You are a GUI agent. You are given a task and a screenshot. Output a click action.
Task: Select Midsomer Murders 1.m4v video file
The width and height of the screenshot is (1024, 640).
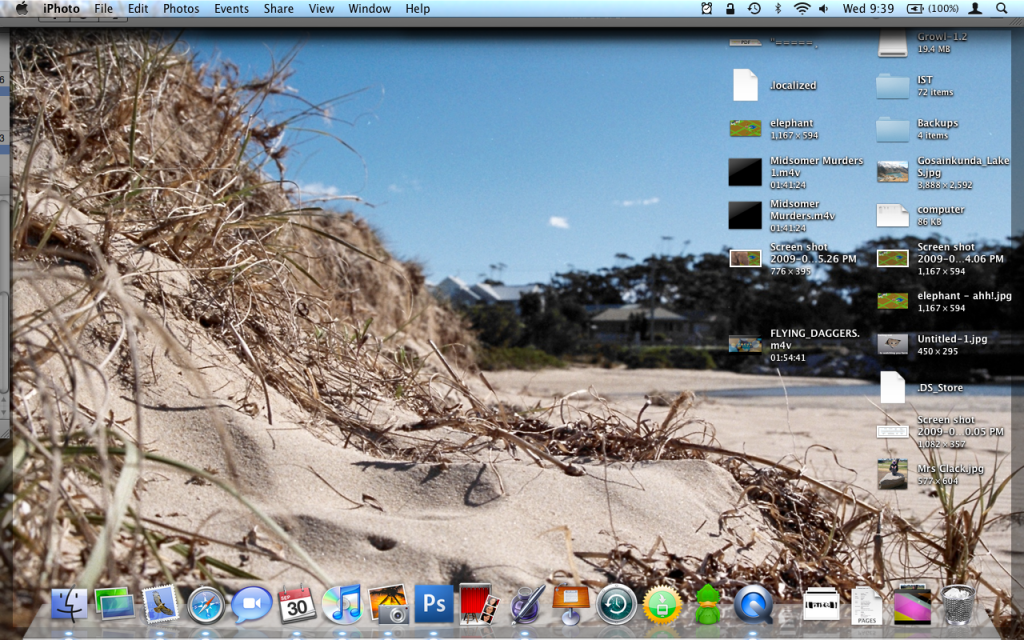point(745,172)
